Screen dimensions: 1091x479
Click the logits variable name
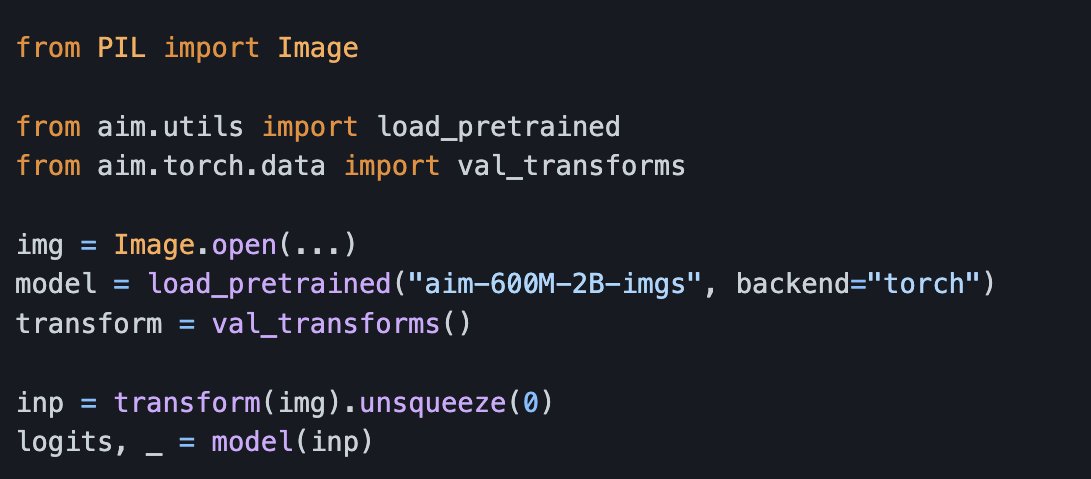(x=65, y=441)
